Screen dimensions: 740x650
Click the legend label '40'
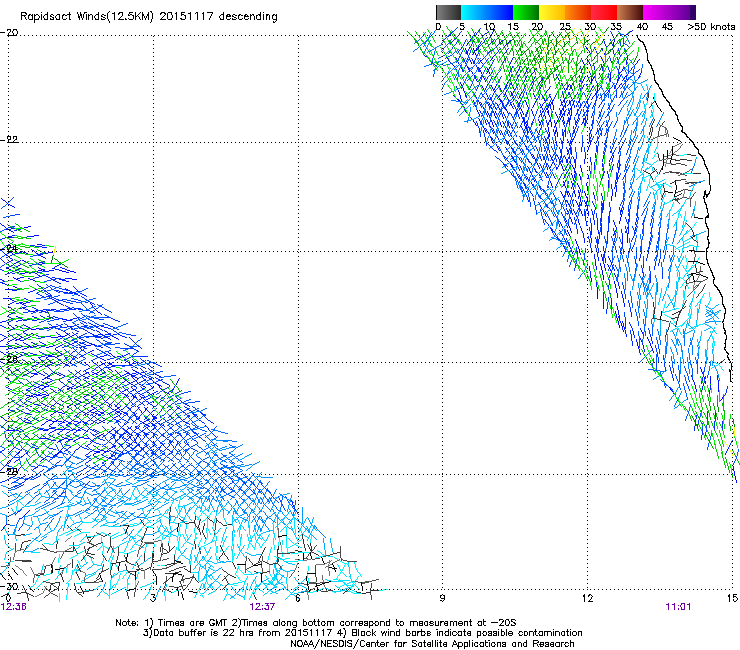click(x=642, y=27)
